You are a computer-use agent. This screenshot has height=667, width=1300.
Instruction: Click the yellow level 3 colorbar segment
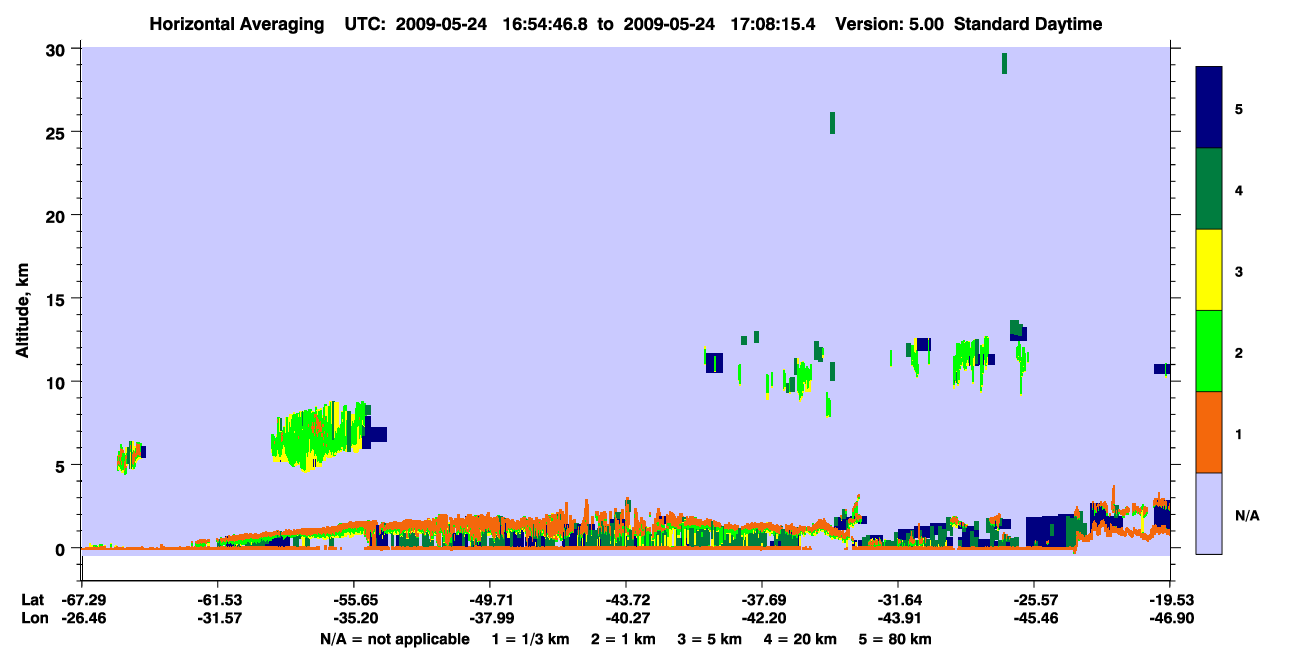pos(1209,270)
